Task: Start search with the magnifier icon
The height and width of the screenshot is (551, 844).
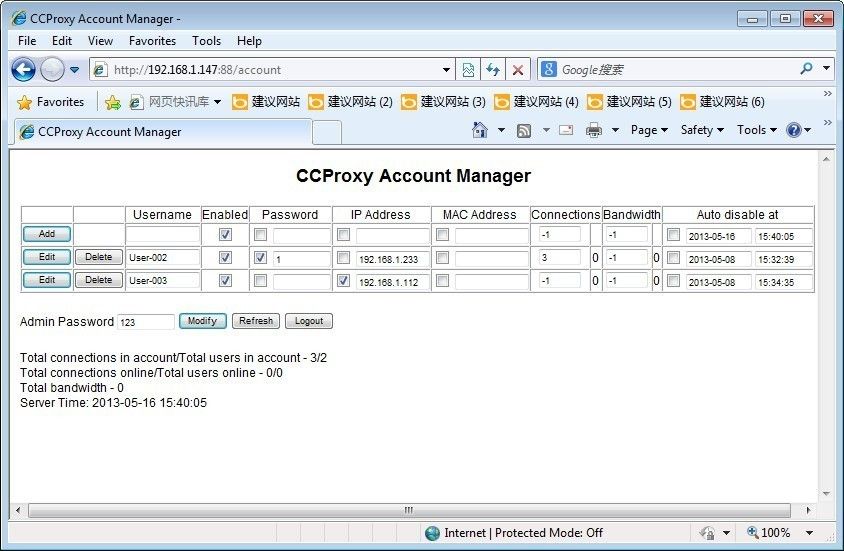Action: click(806, 69)
